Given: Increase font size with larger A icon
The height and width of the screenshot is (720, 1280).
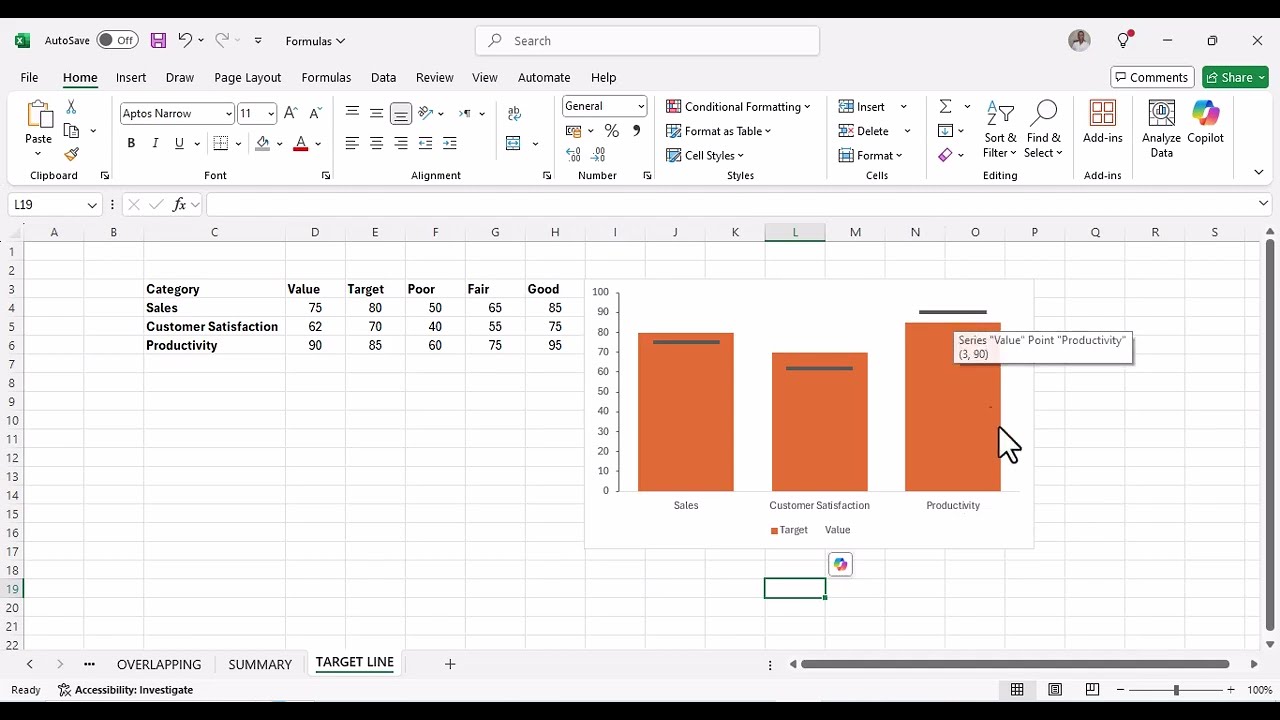Looking at the screenshot, I should tap(290, 114).
